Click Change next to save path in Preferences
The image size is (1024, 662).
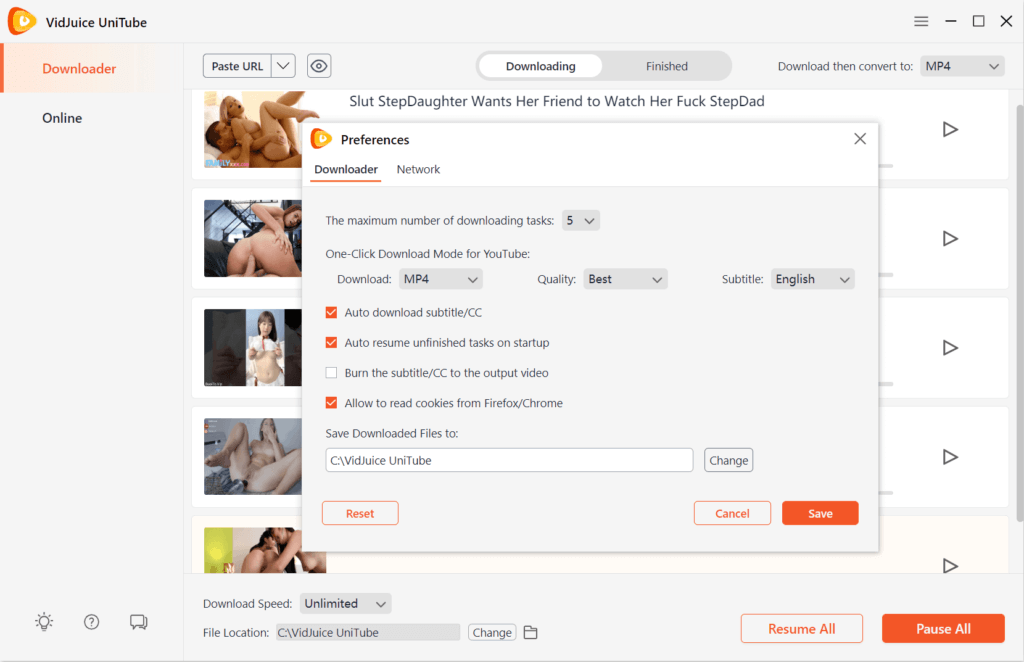pos(728,460)
